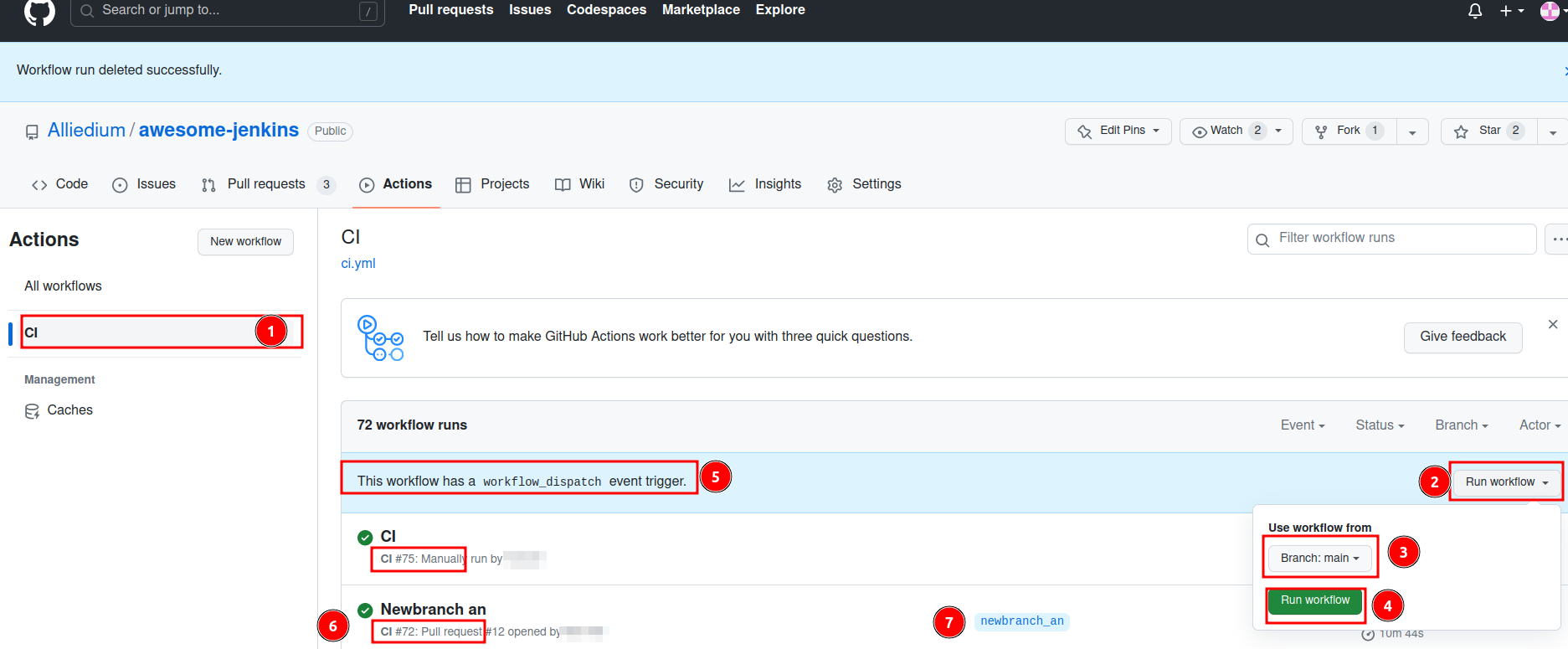Viewport: 1568px width, 649px height.
Task: Click the GitHub octocat logo
Action: click(x=39, y=11)
